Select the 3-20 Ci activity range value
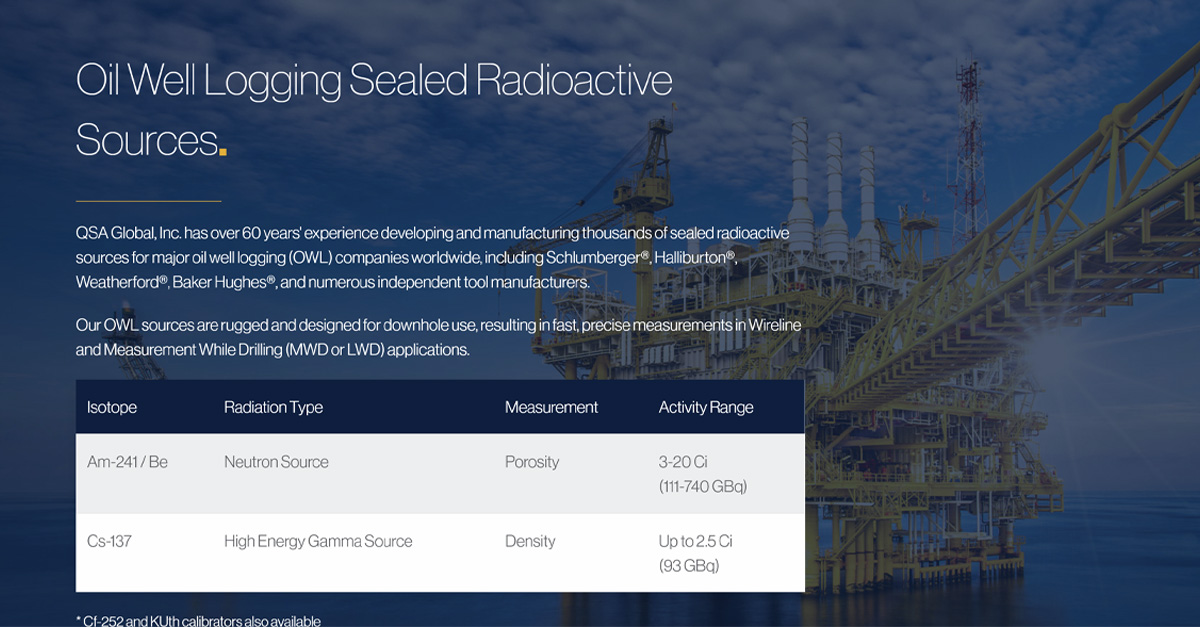 tap(682, 462)
